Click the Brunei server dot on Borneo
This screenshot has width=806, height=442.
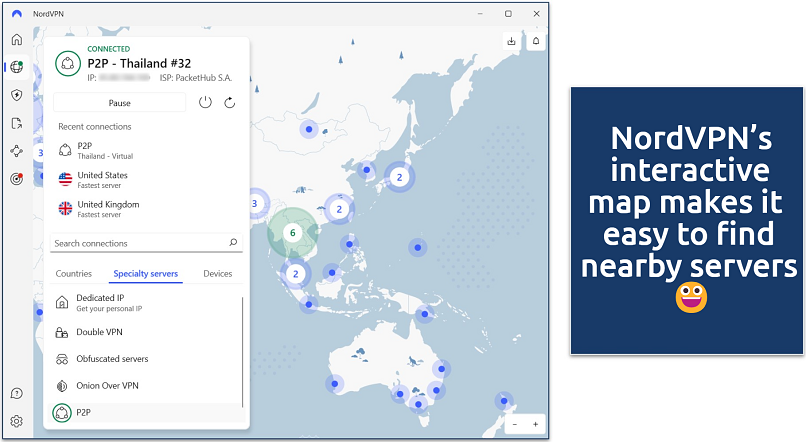point(332,272)
